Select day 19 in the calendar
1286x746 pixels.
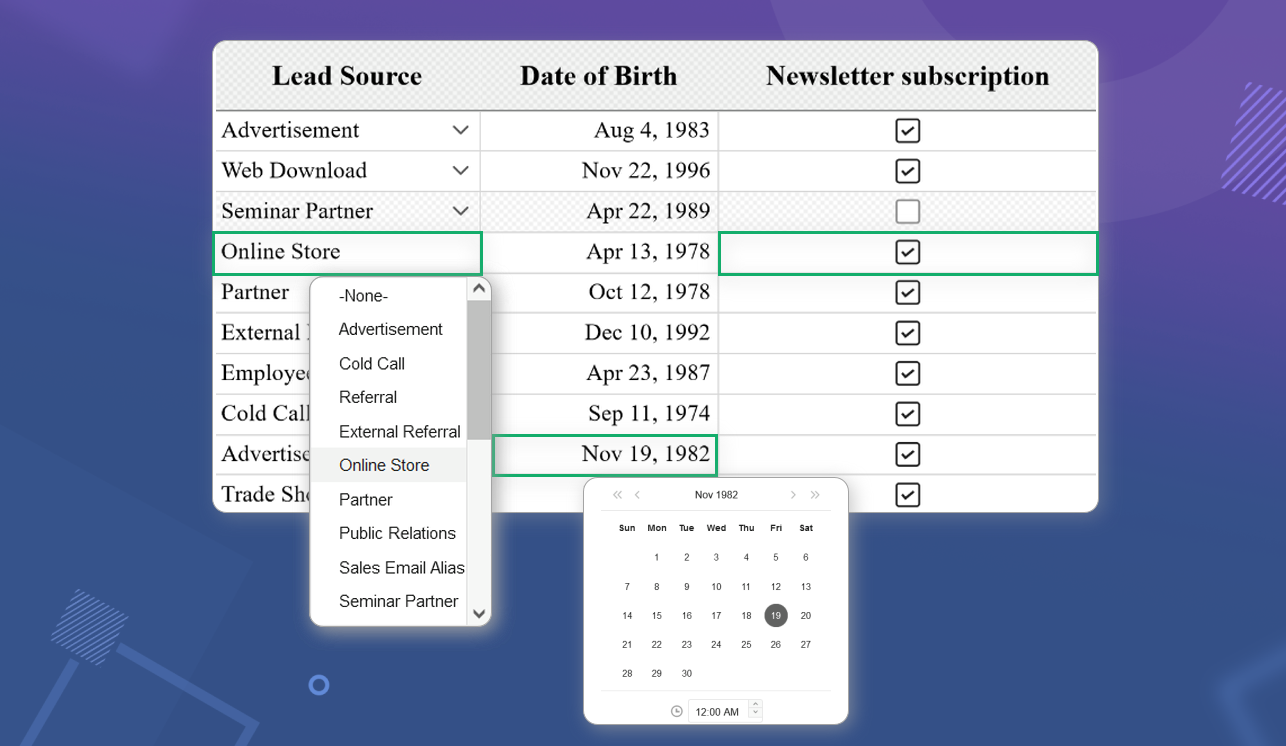click(776, 616)
